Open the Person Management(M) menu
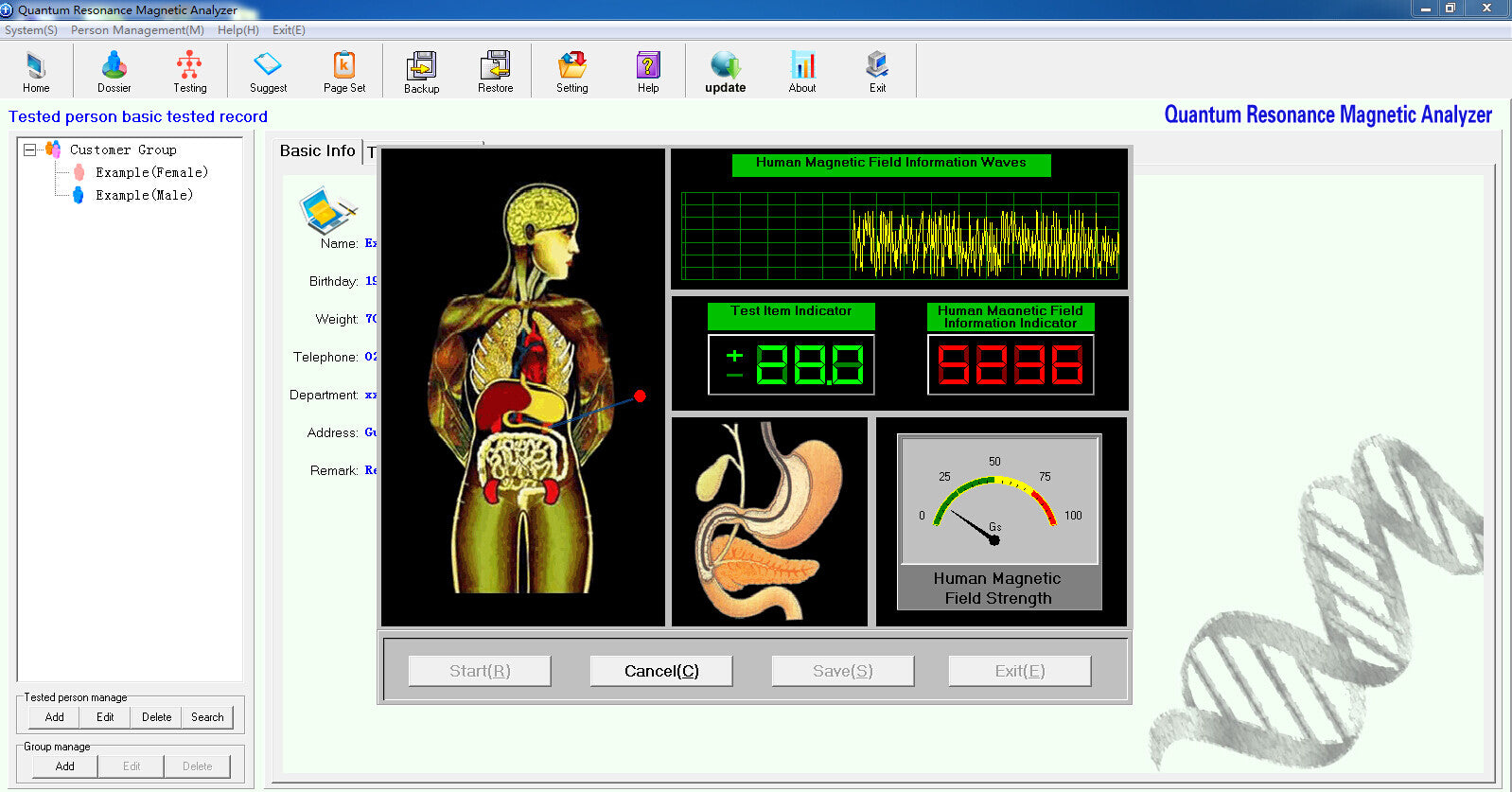Screen dimensions: 1512x792 point(137,30)
